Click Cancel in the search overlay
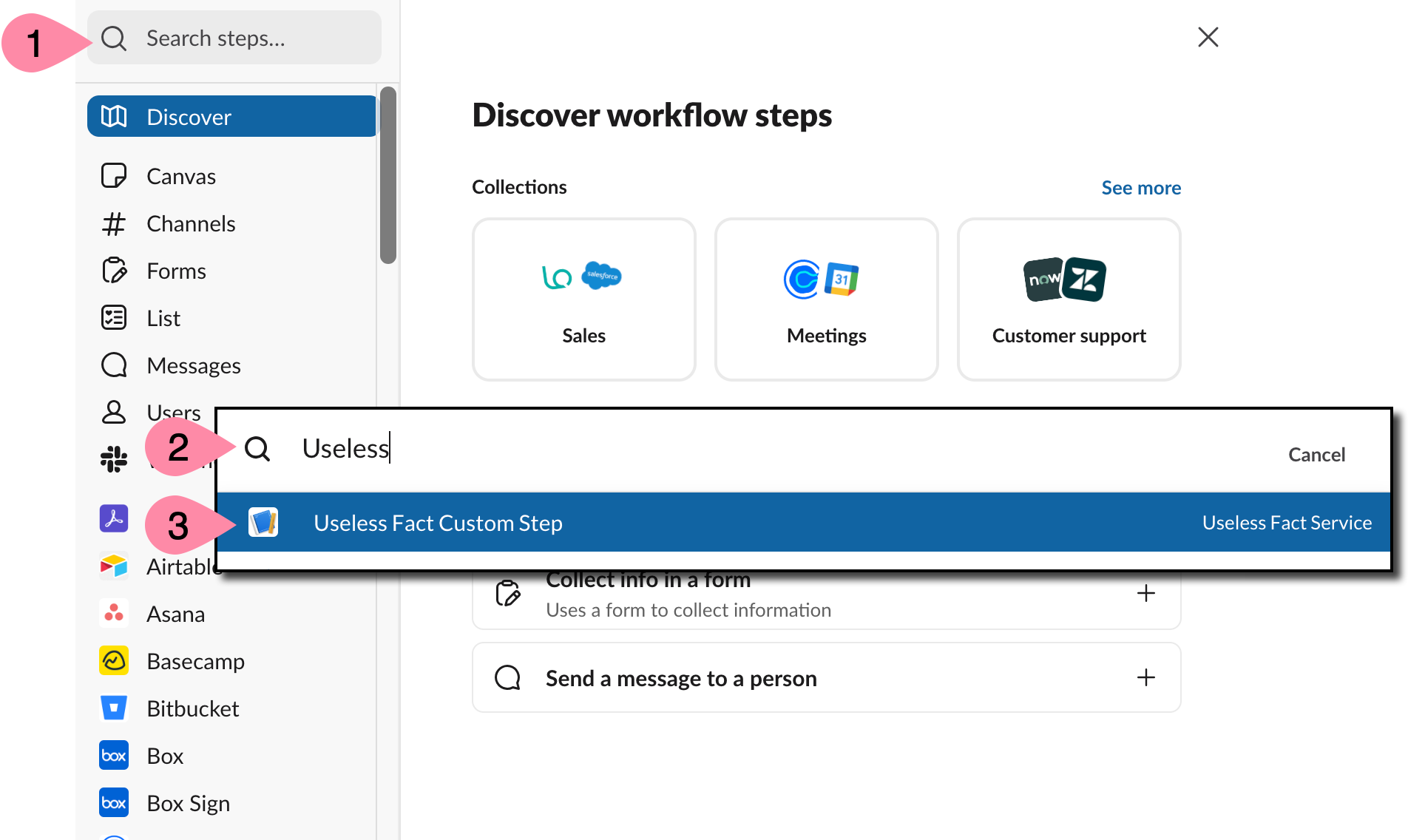This screenshot has width=1408, height=840. point(1316,455)
